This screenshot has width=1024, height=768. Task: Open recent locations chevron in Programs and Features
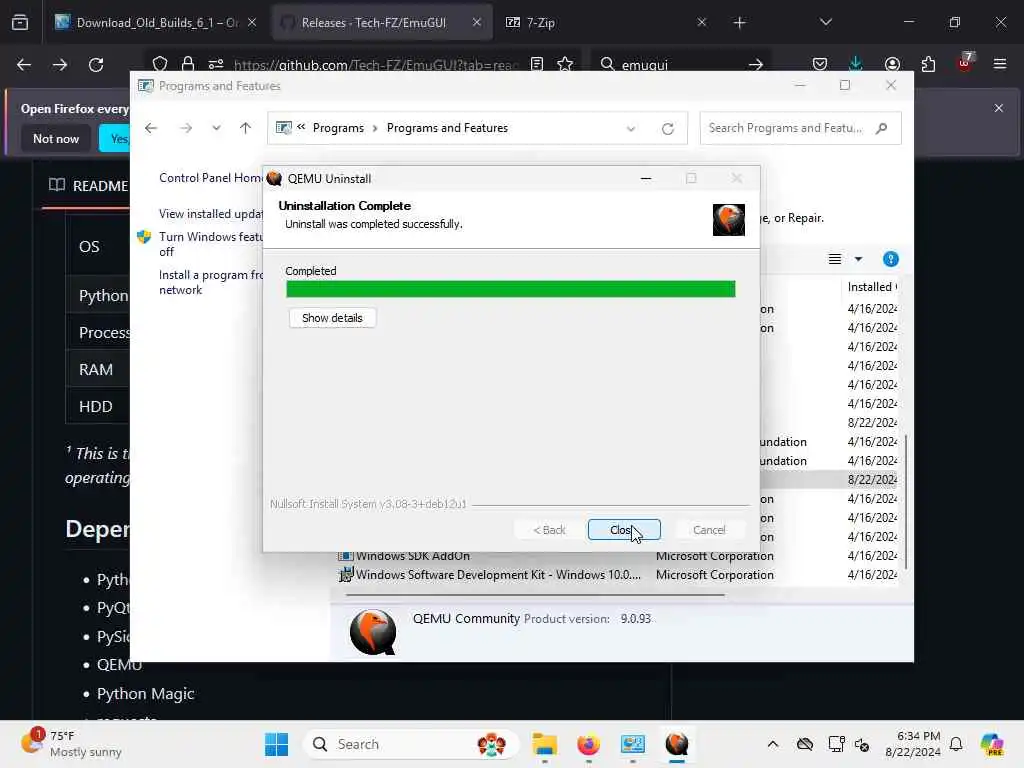pos(216,128)
